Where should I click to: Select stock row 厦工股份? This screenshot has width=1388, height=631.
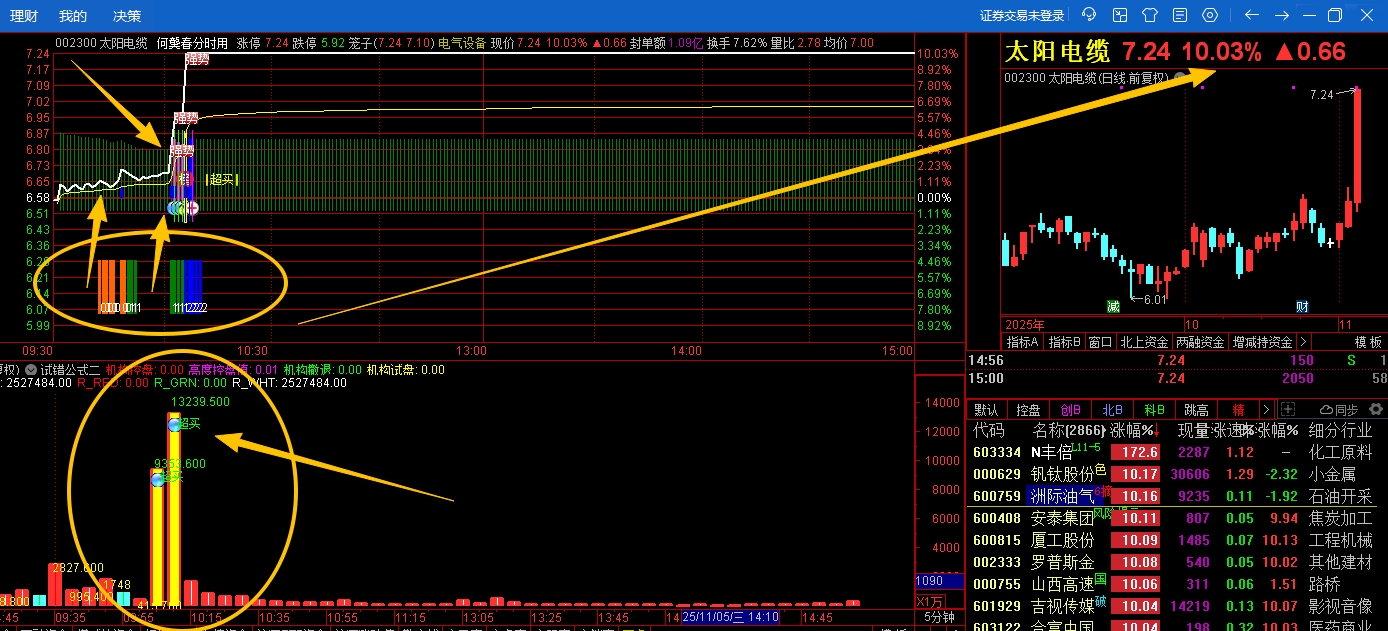click(x=1178, y=541)
